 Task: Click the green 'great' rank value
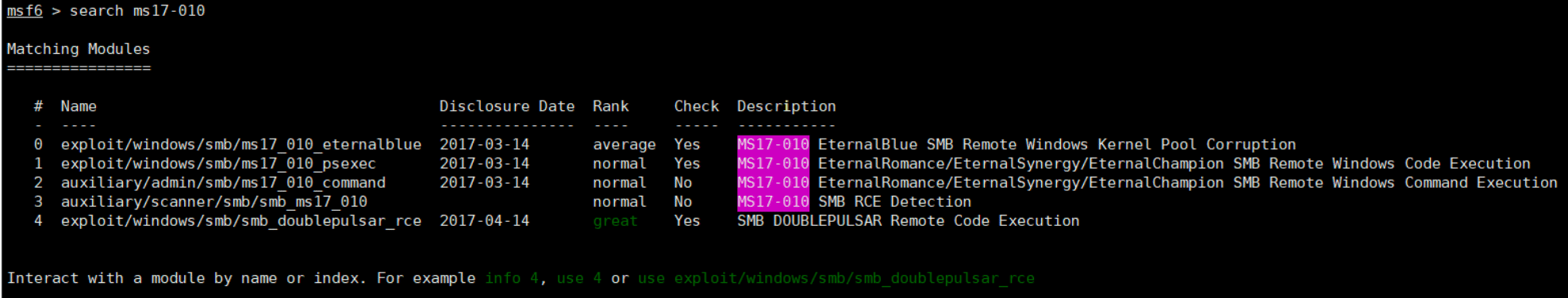[615, 221]
